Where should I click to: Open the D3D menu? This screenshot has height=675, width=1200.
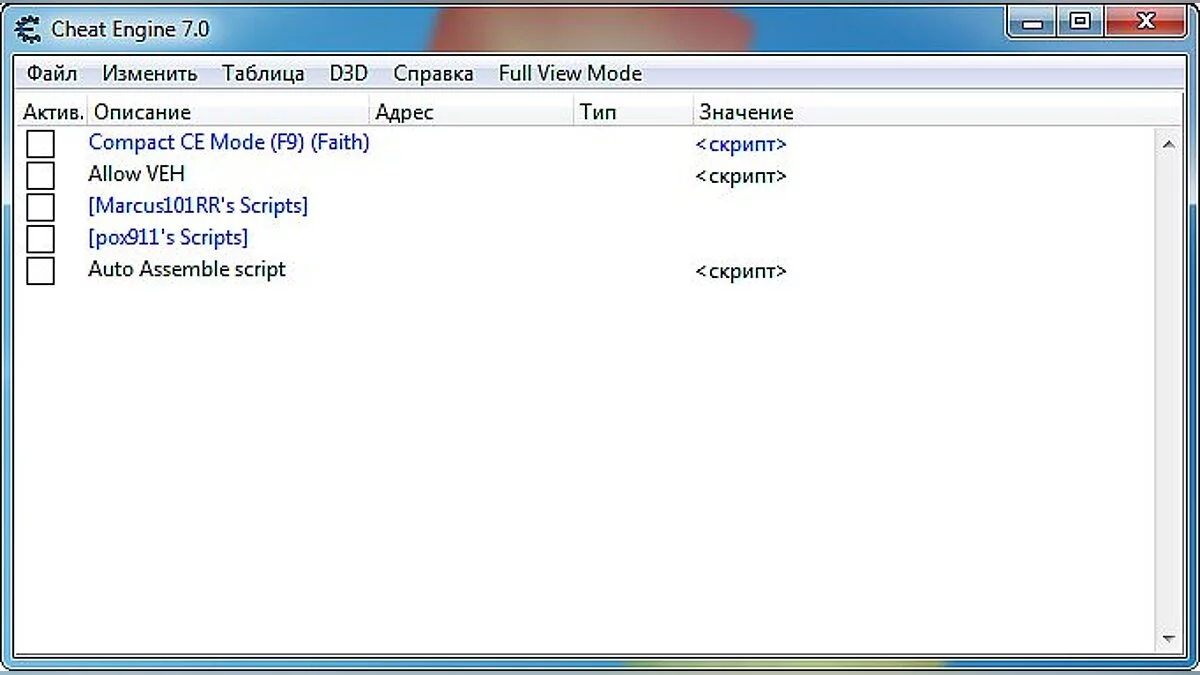click(x=349, y=73)
